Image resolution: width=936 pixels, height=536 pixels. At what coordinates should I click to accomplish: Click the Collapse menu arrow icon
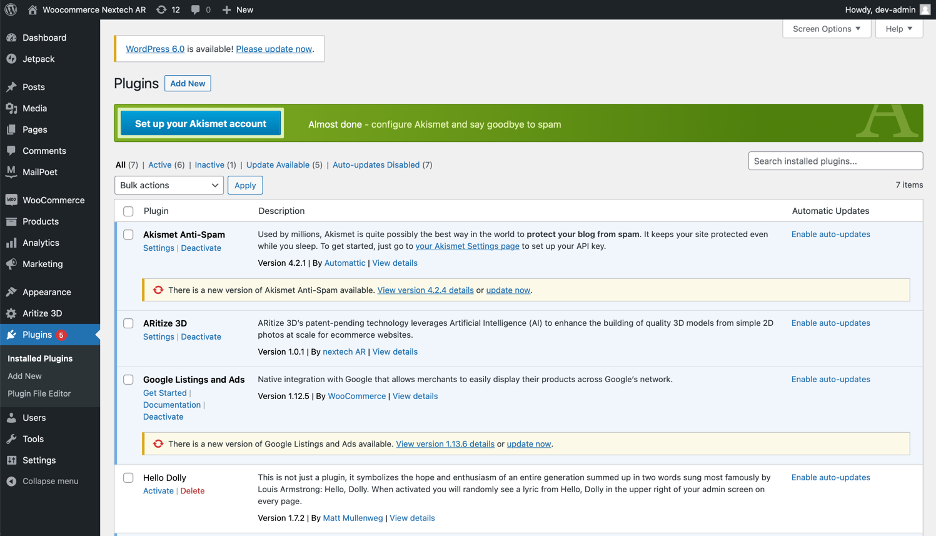pos(11,481)
